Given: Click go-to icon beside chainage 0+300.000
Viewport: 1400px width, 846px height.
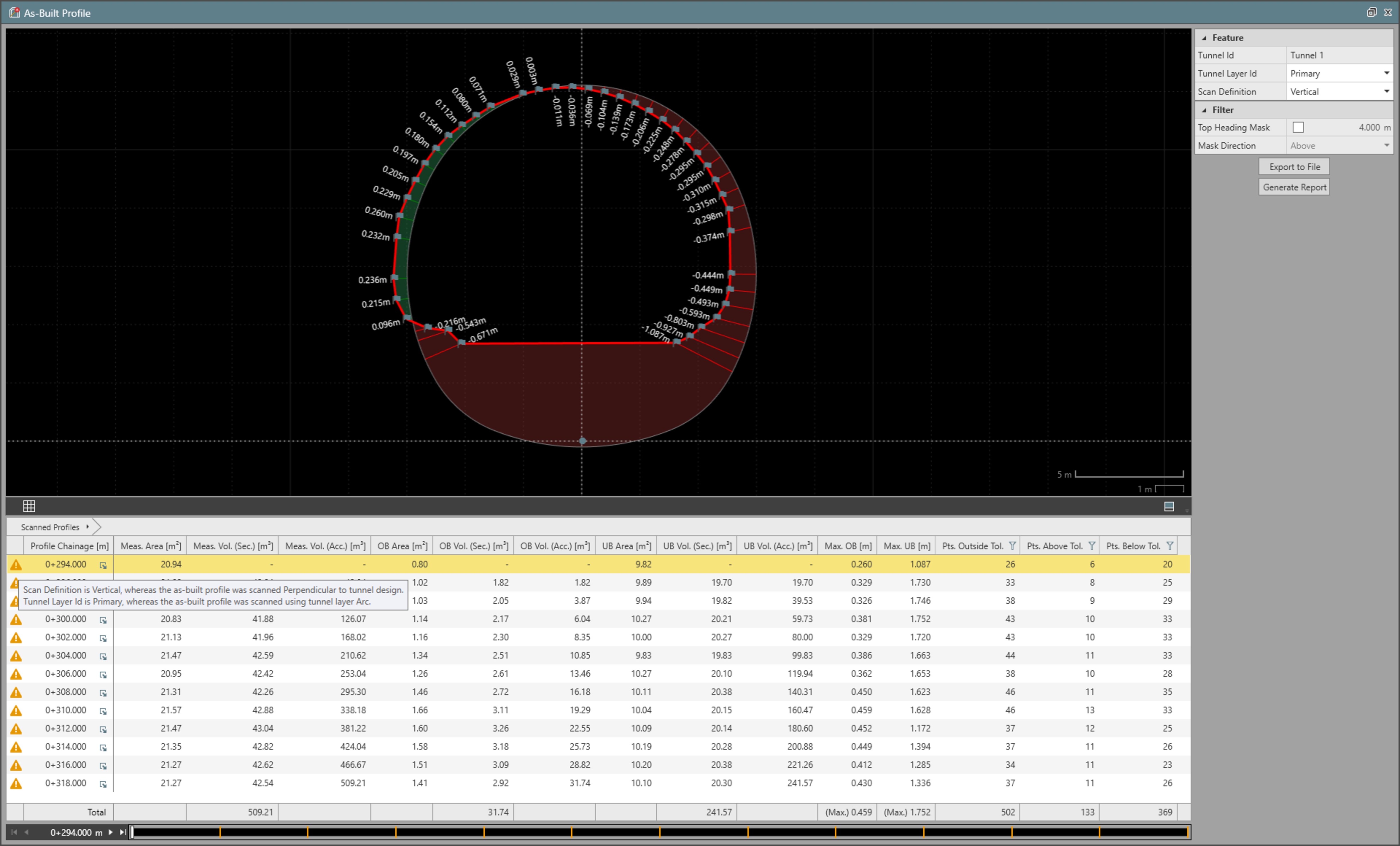Looking at the screenshot, I should [x=103, y=620].
